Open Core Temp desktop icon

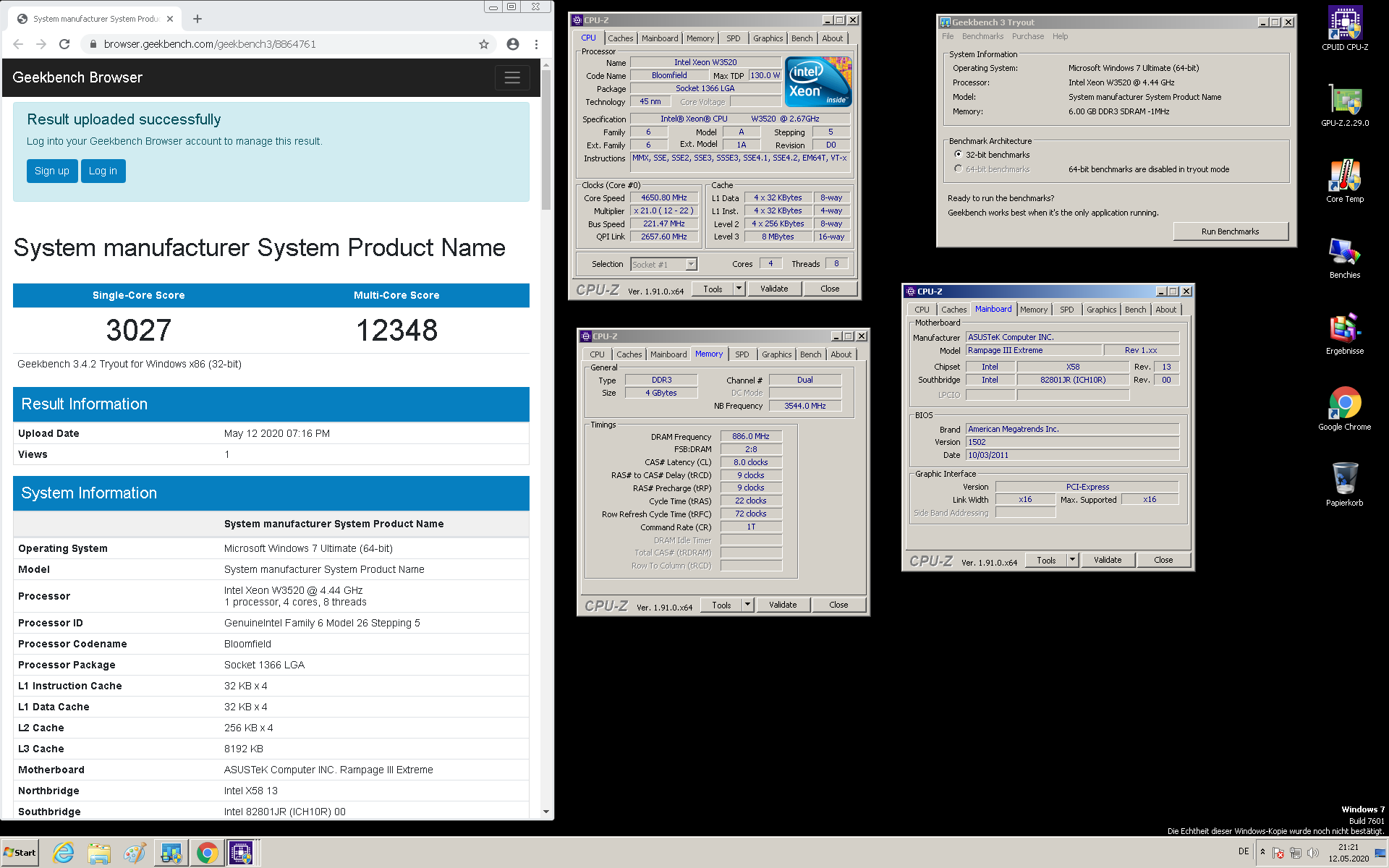point(1344,181)
